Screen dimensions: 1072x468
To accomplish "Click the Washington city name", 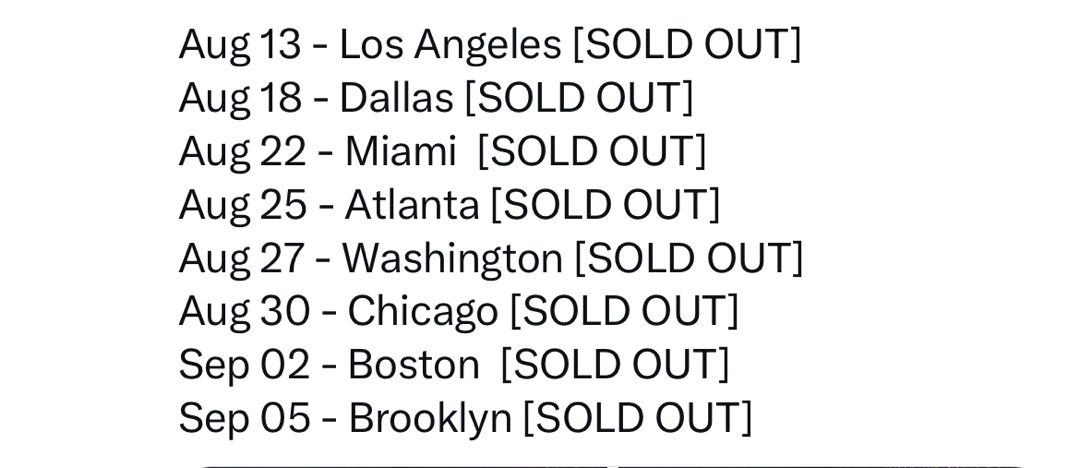I will pyautogui.click(x=453, y=258).
